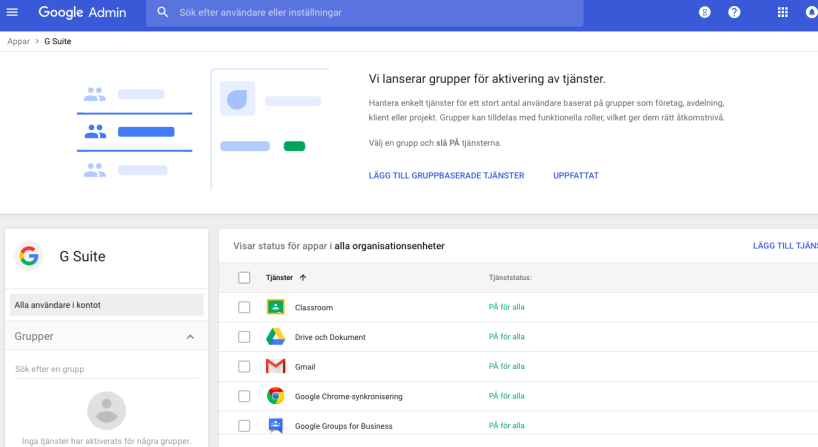Image resolution: width=818 pixels, height=447 pixels.
Task: Click the search magnifier icon
Action: click(163, 12)
